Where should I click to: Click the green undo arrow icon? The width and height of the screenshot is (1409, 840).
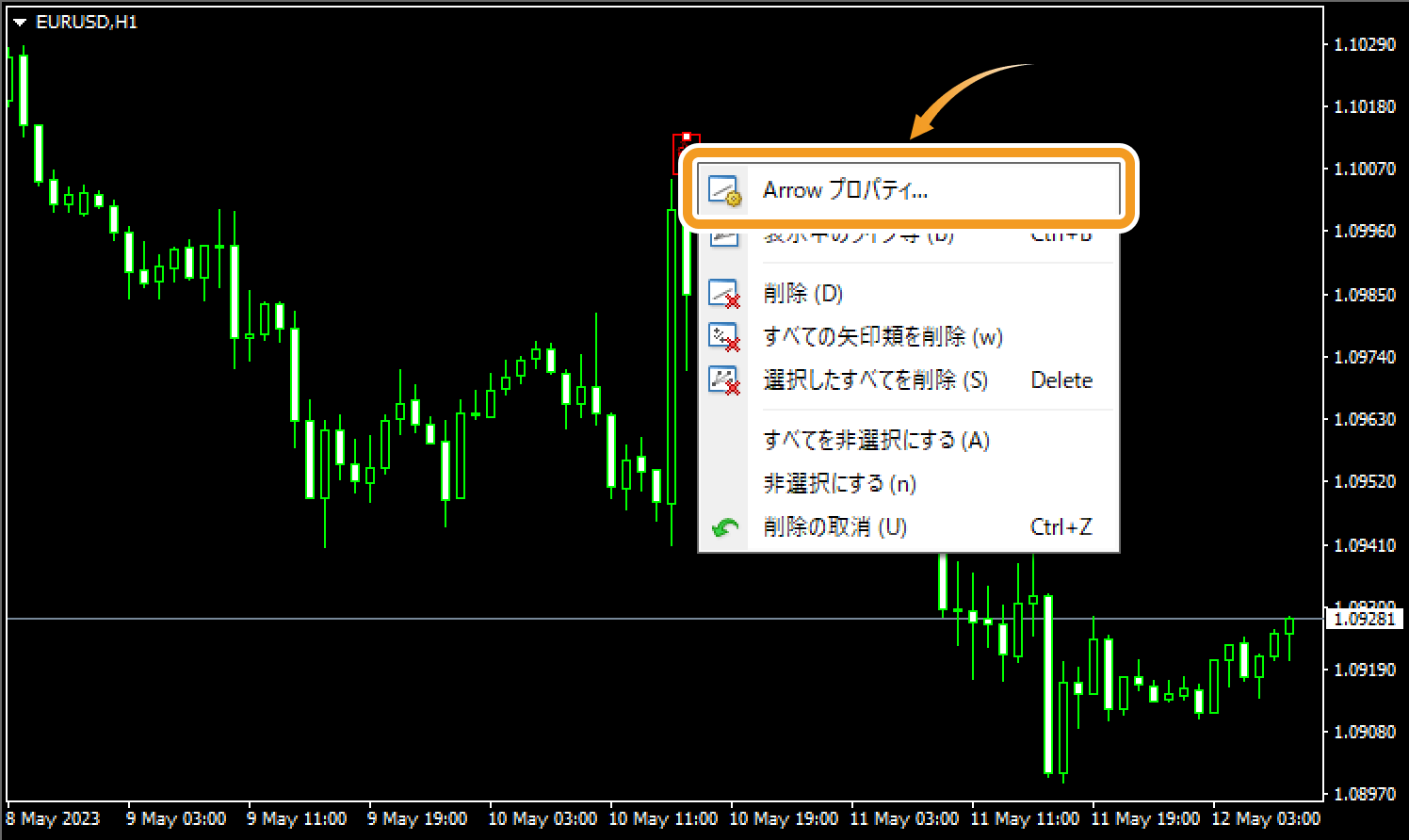724,527
